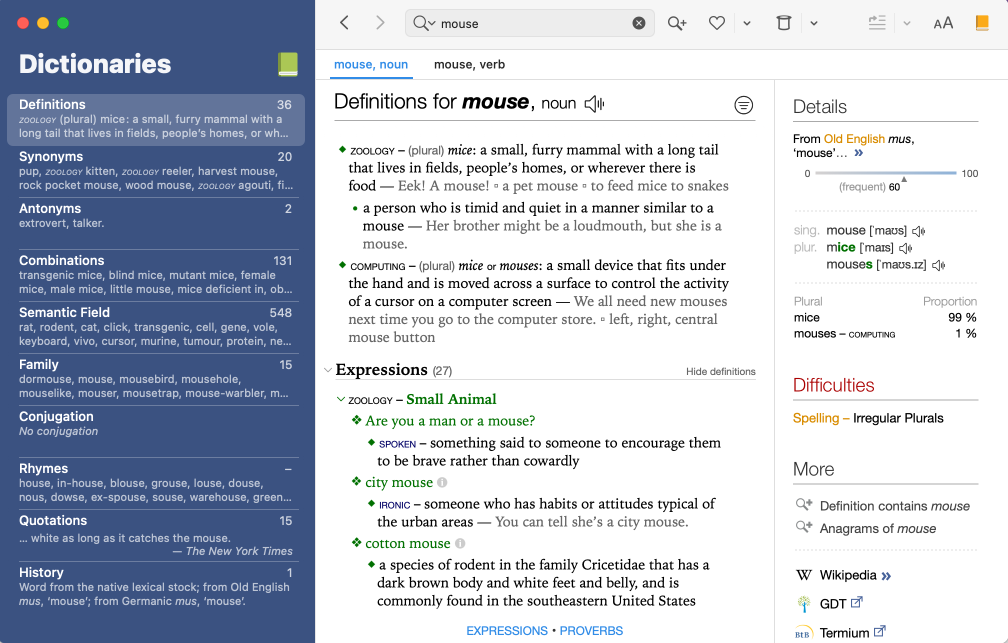Open the favorites dropdown arrow
This screenshot has width=1008, height=643.
(746, 23)
